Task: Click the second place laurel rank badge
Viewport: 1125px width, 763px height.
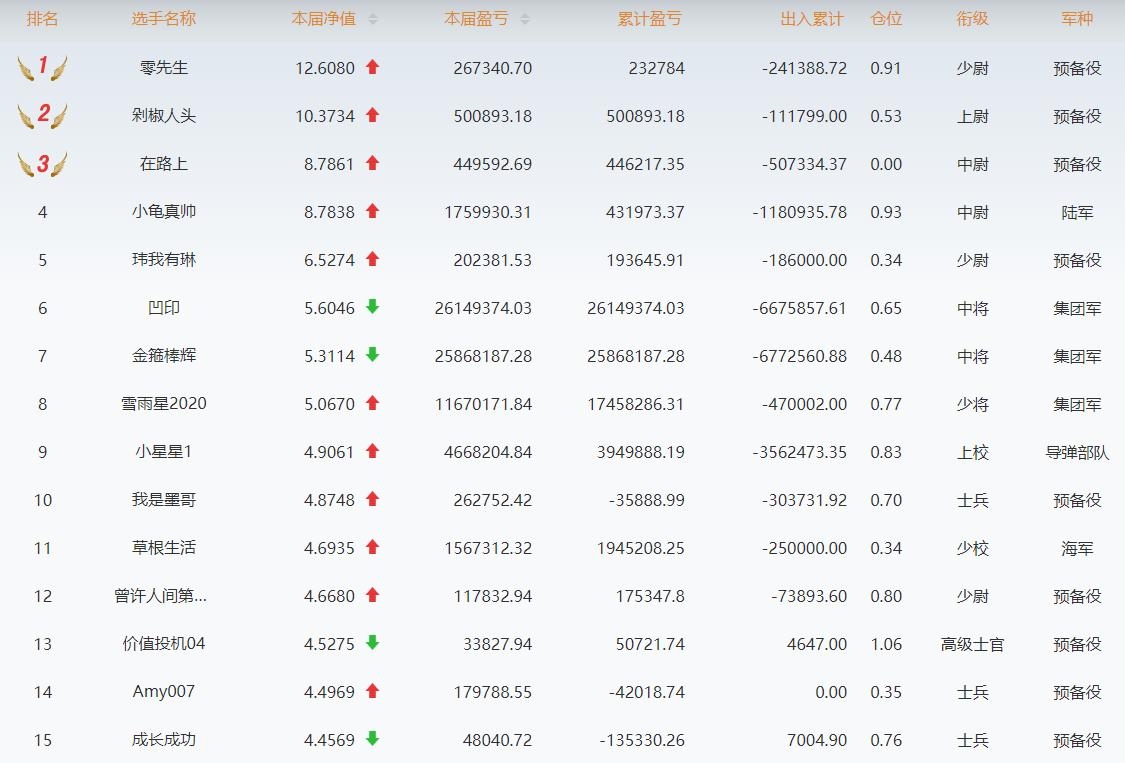Action: 42,116
